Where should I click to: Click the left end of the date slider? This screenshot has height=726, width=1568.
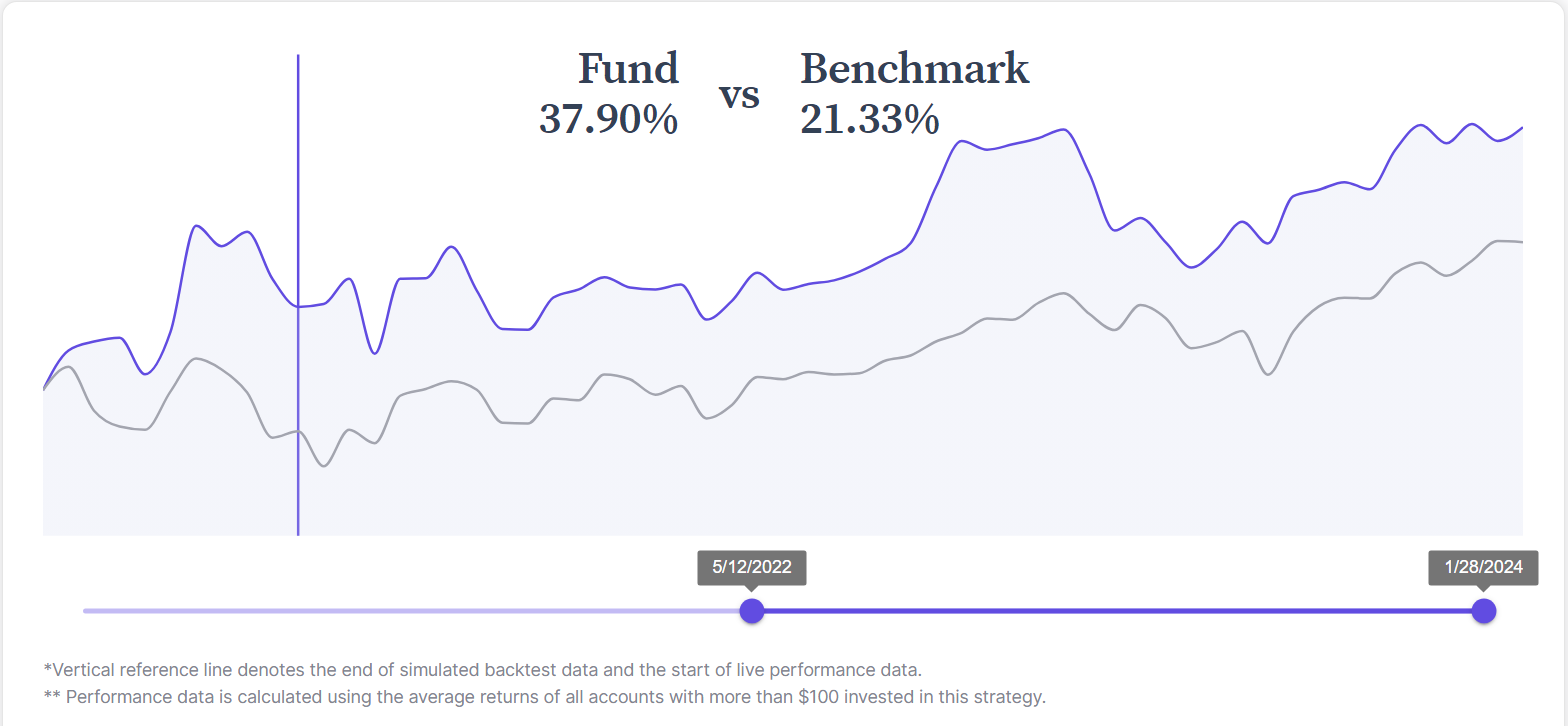(86, 610)
